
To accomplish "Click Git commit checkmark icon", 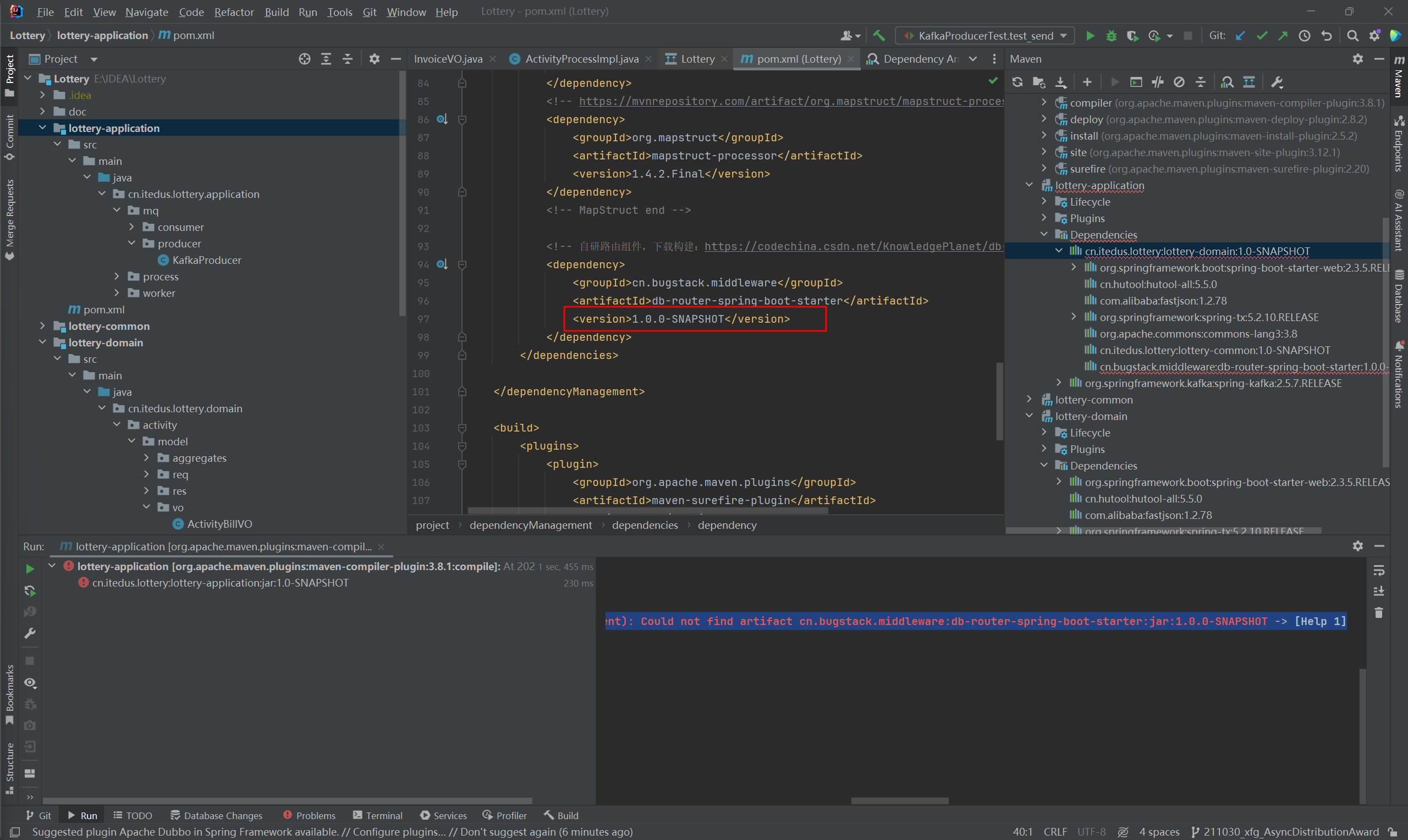I will pyautogui.click(x=1262, y=36).
